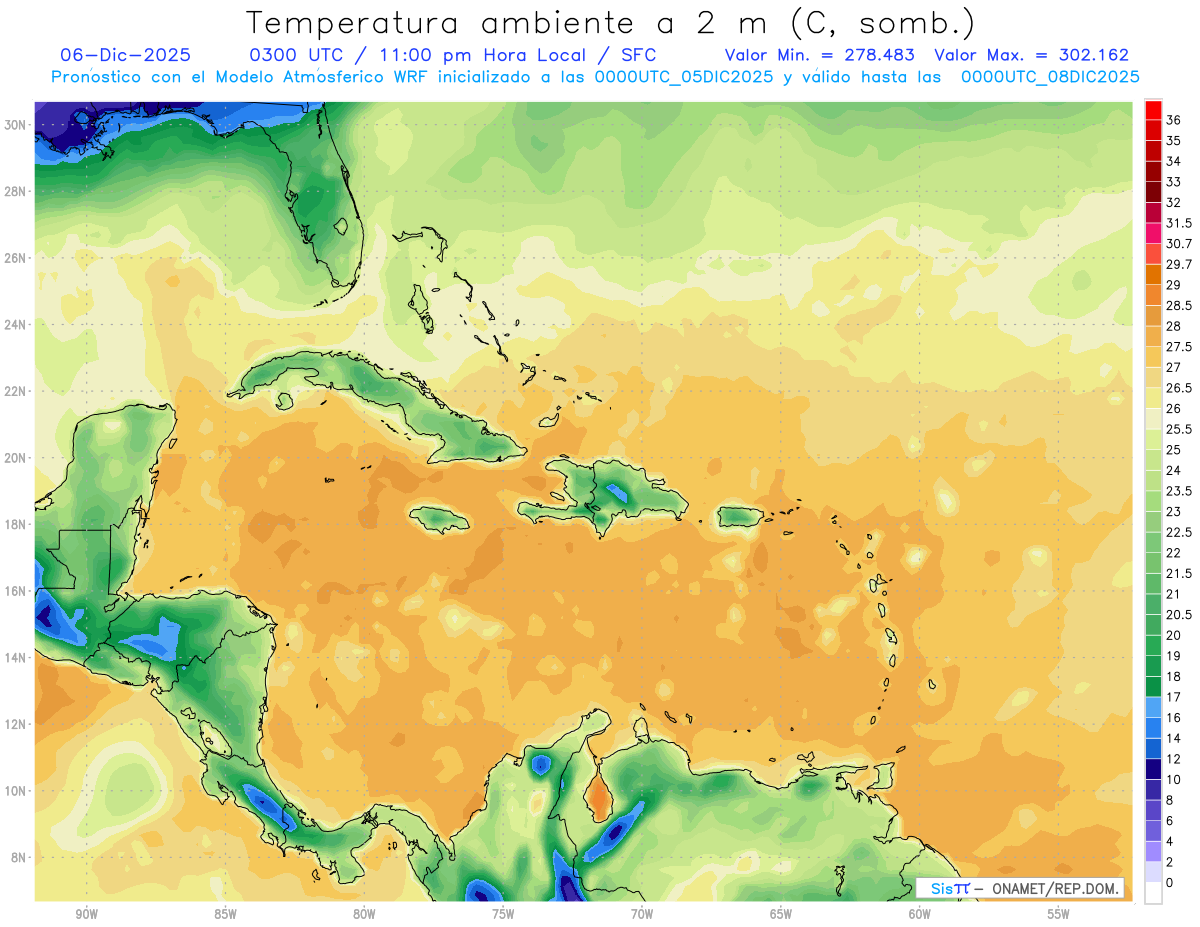Click the legend value "6"
Image resolution: width=1200 pixels, height=927 pixels.
1170,821
